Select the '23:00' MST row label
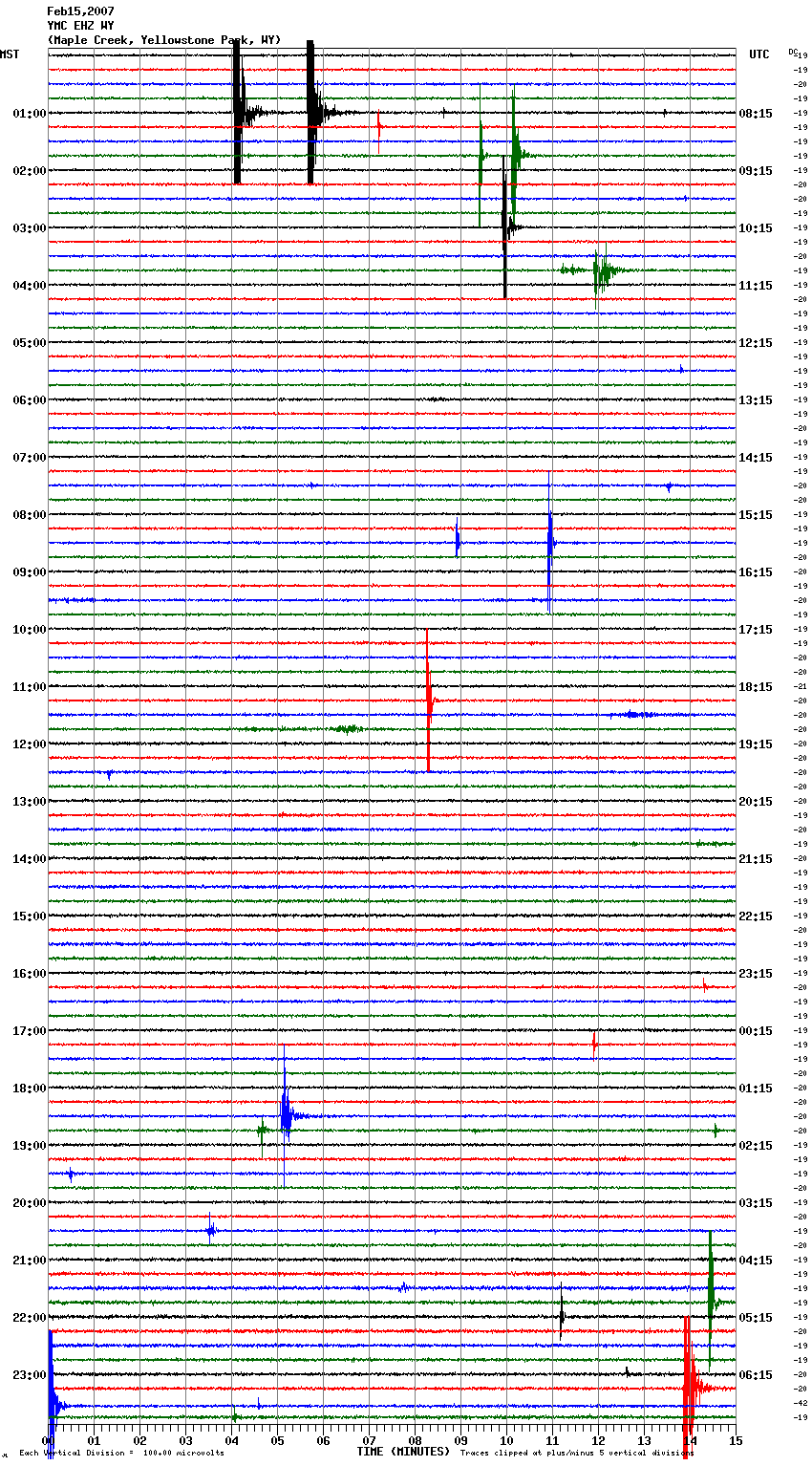This screenshot has height=1466, width=812. (x=30, y=1375)
